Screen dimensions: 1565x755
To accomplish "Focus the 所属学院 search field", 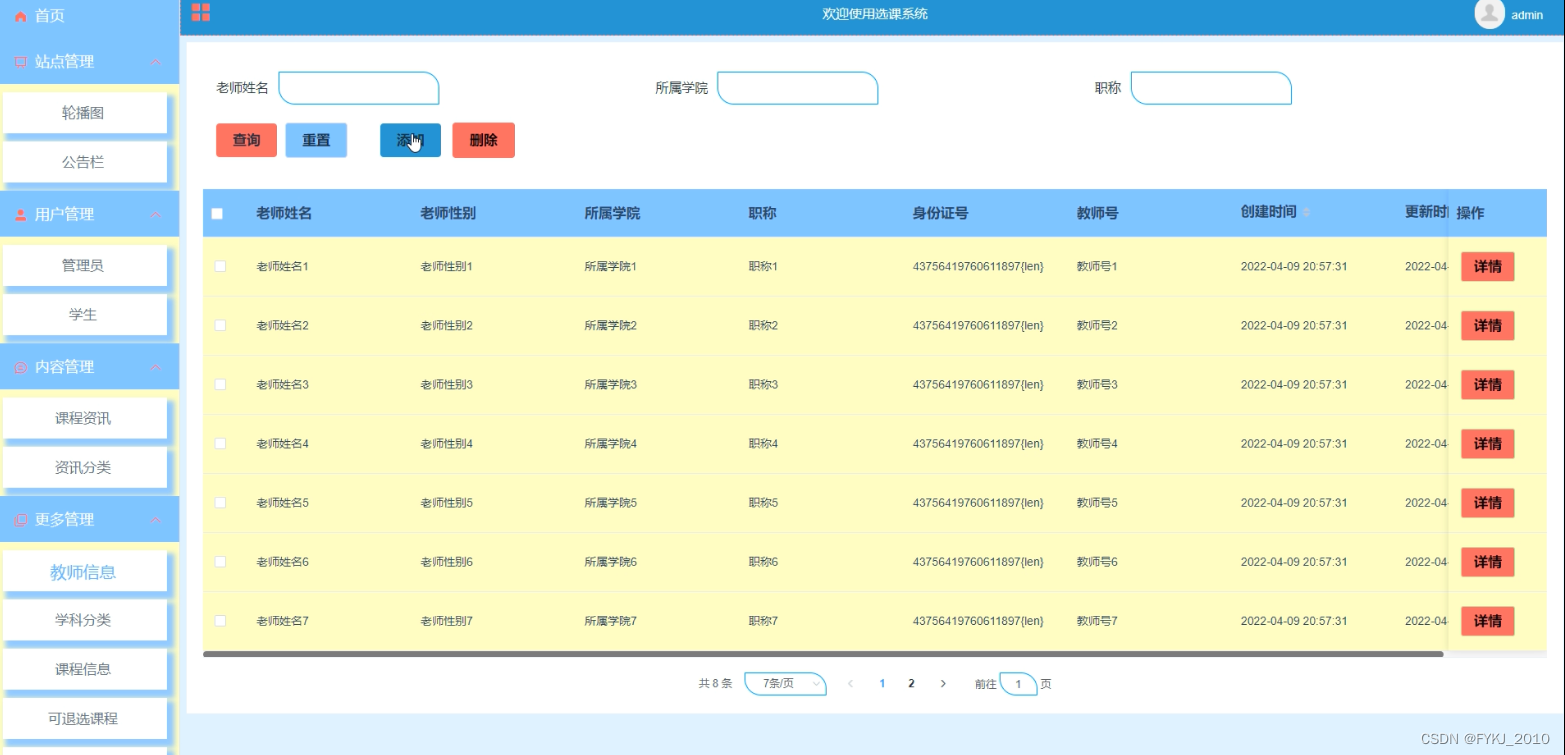I will (x=798, y=88).
